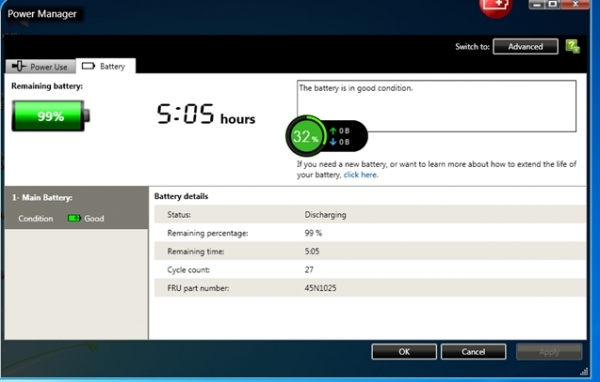The height and width of the screenshot is (382, 600).
Task: Click the upload 0 B speed indicator
Action: (x=339, y=131)
